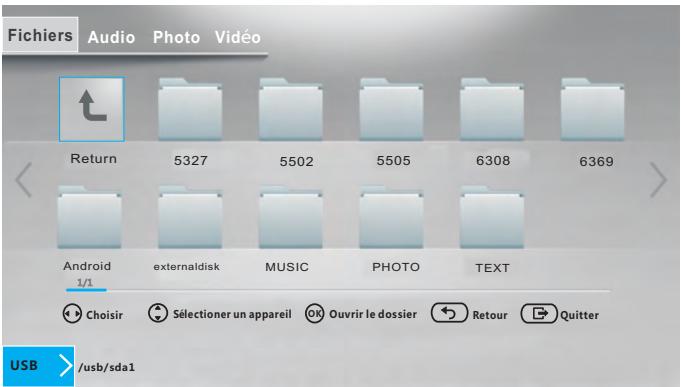Click the Android folder name
Image resolution: width=681 pixels, height=387 pixels.
(x=87, y=266)
